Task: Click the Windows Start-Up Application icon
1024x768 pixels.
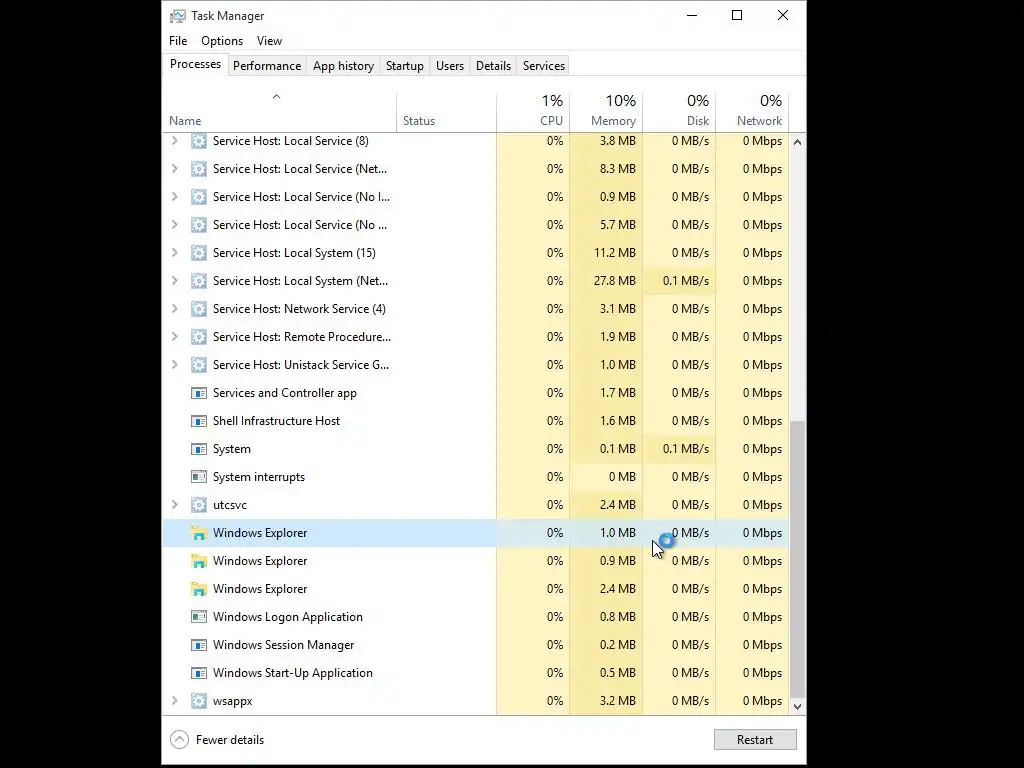Action: (199, 673)
